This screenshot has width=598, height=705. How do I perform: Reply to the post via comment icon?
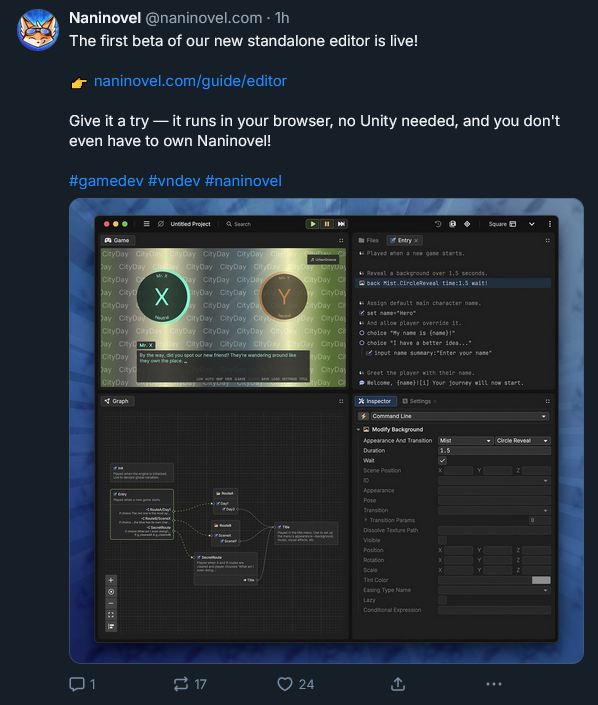coord(77,684)
